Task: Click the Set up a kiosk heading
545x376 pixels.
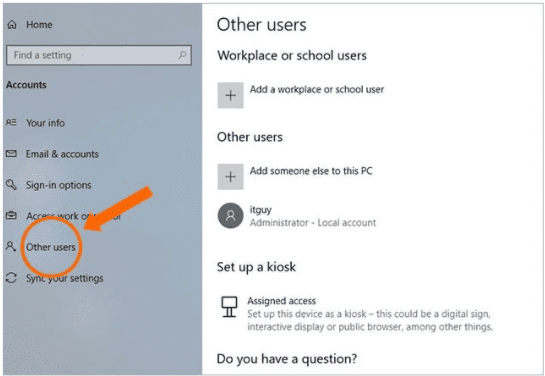Action: (257, 267)
